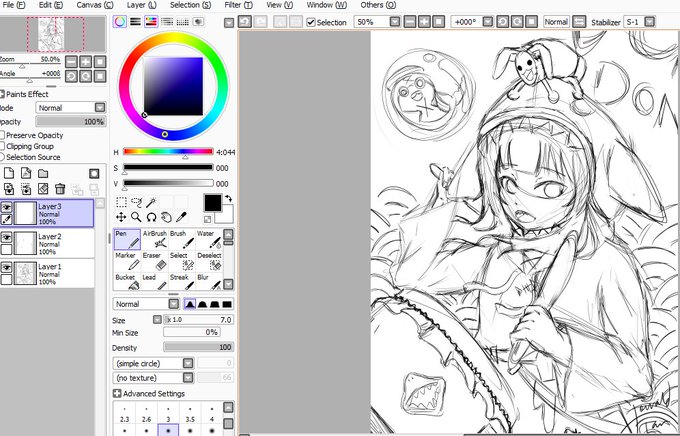Click the Undo arrow in top toolbar
Image resolution: width=680 pixels, height=436 pixels.
click(245, 22)
